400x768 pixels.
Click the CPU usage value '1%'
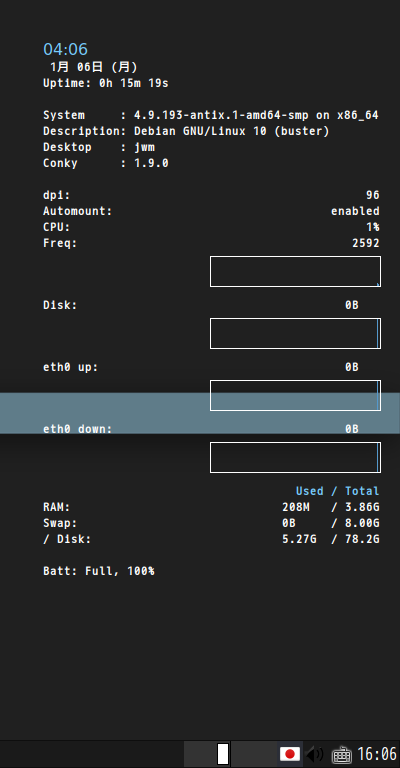[x=374, y=227]
